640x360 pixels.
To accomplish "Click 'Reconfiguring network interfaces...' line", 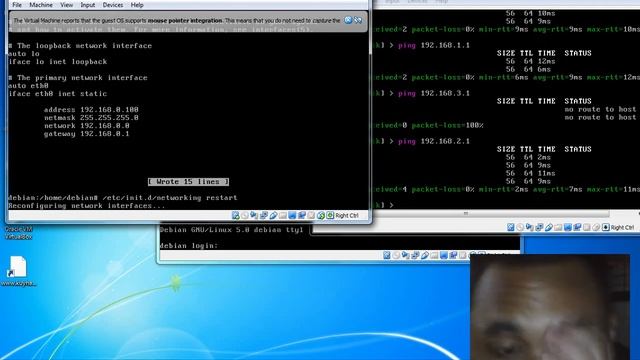I will [87, 206].
